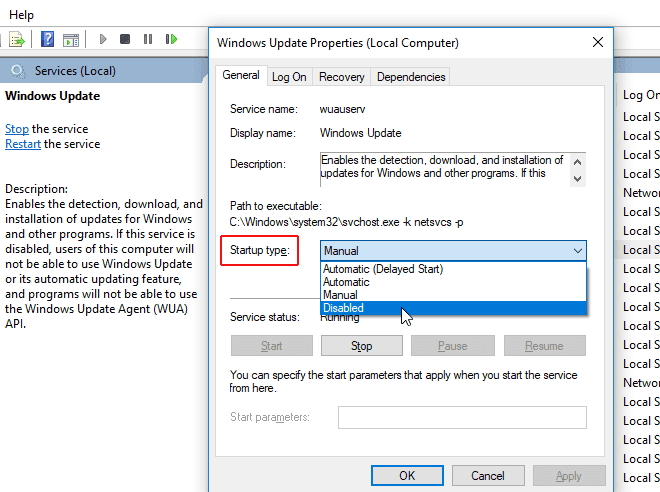This screenshot has width=660, height=492.
Task: Click the Pause Service toolbar icon
Action: (x=148, y=40)
